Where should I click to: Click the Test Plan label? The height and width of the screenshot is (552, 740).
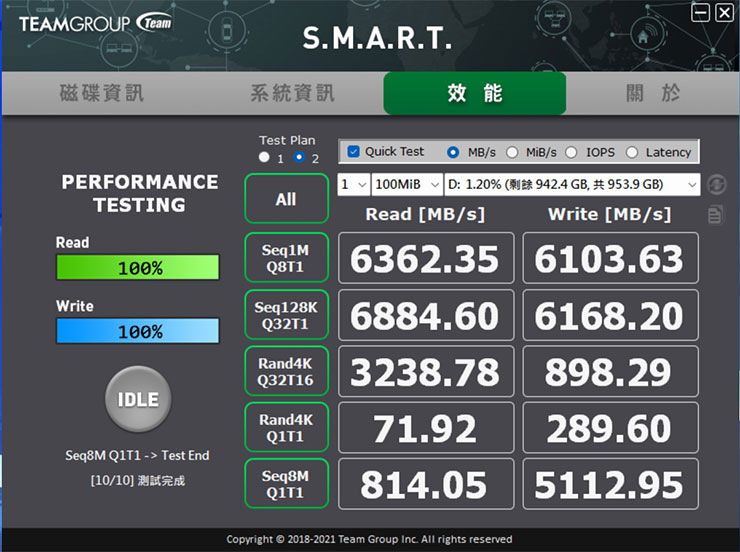click(287, 140)
